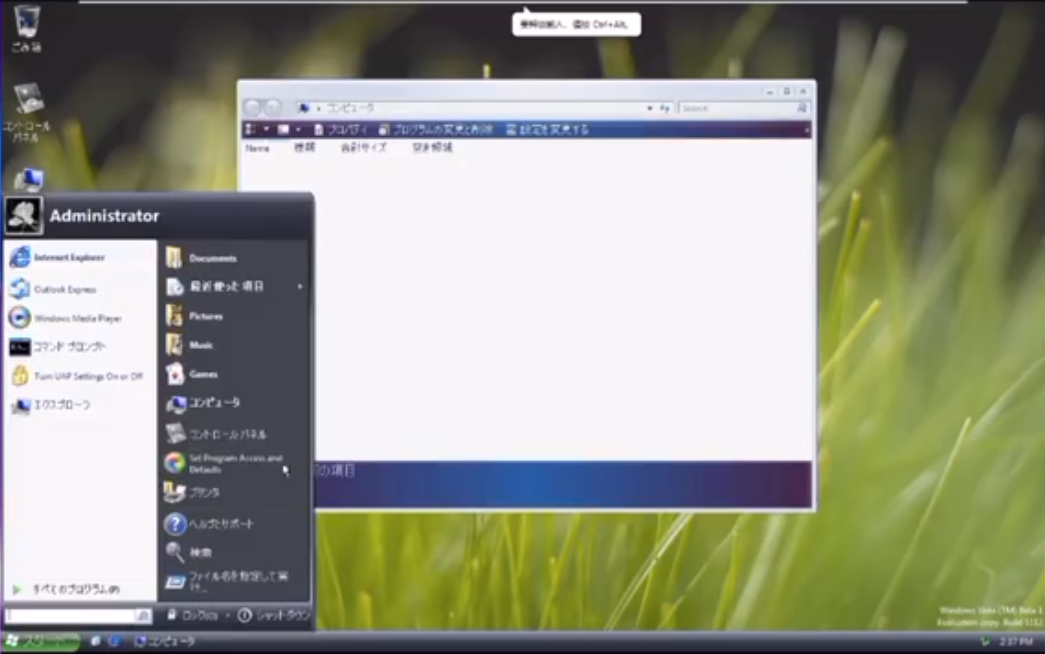Open the address bar history dropdown
The image size is (1045, 654).
click(650, 108)
